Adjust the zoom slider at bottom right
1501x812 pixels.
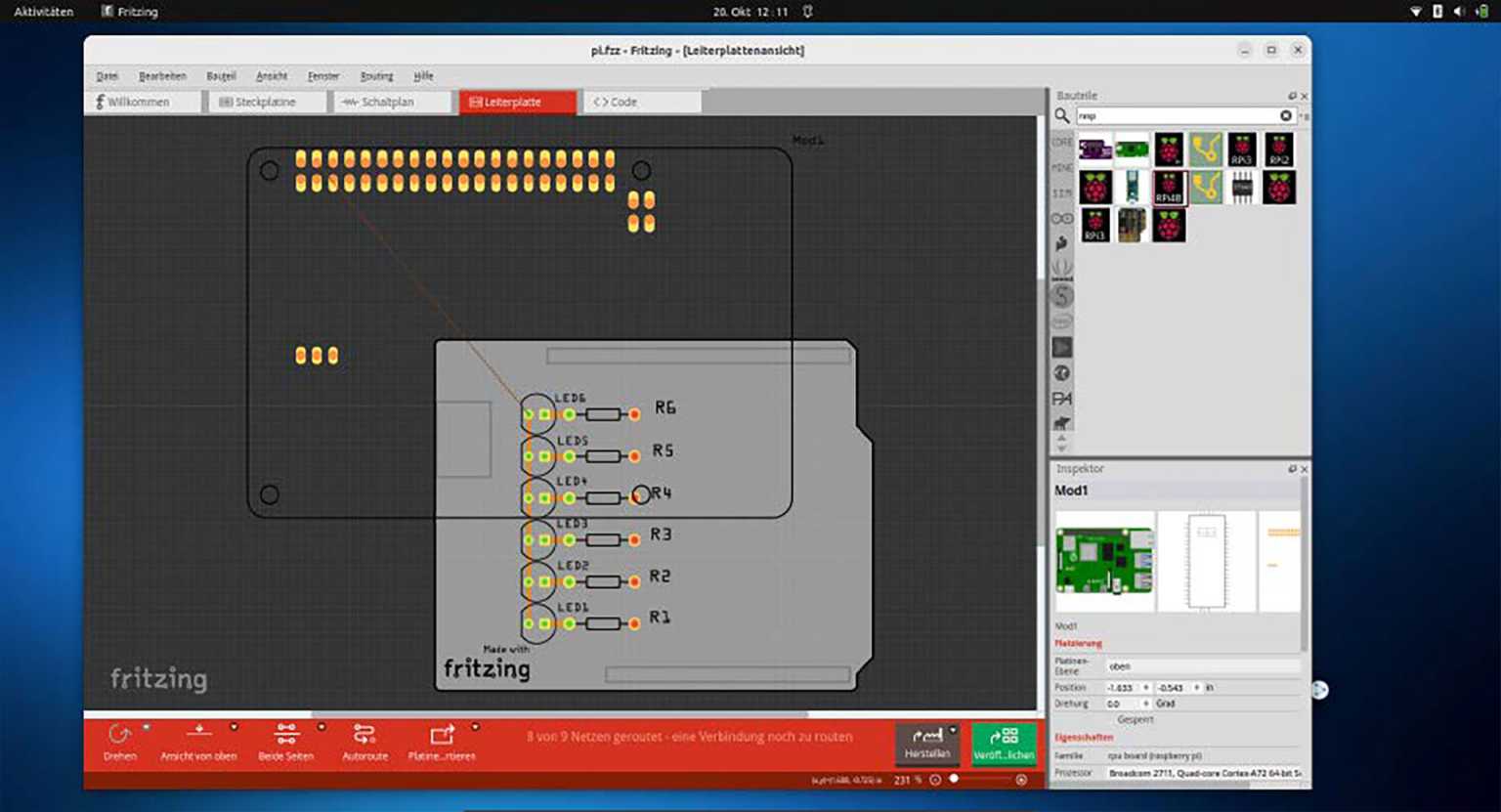pyautogui.click(x=953, y=780)
